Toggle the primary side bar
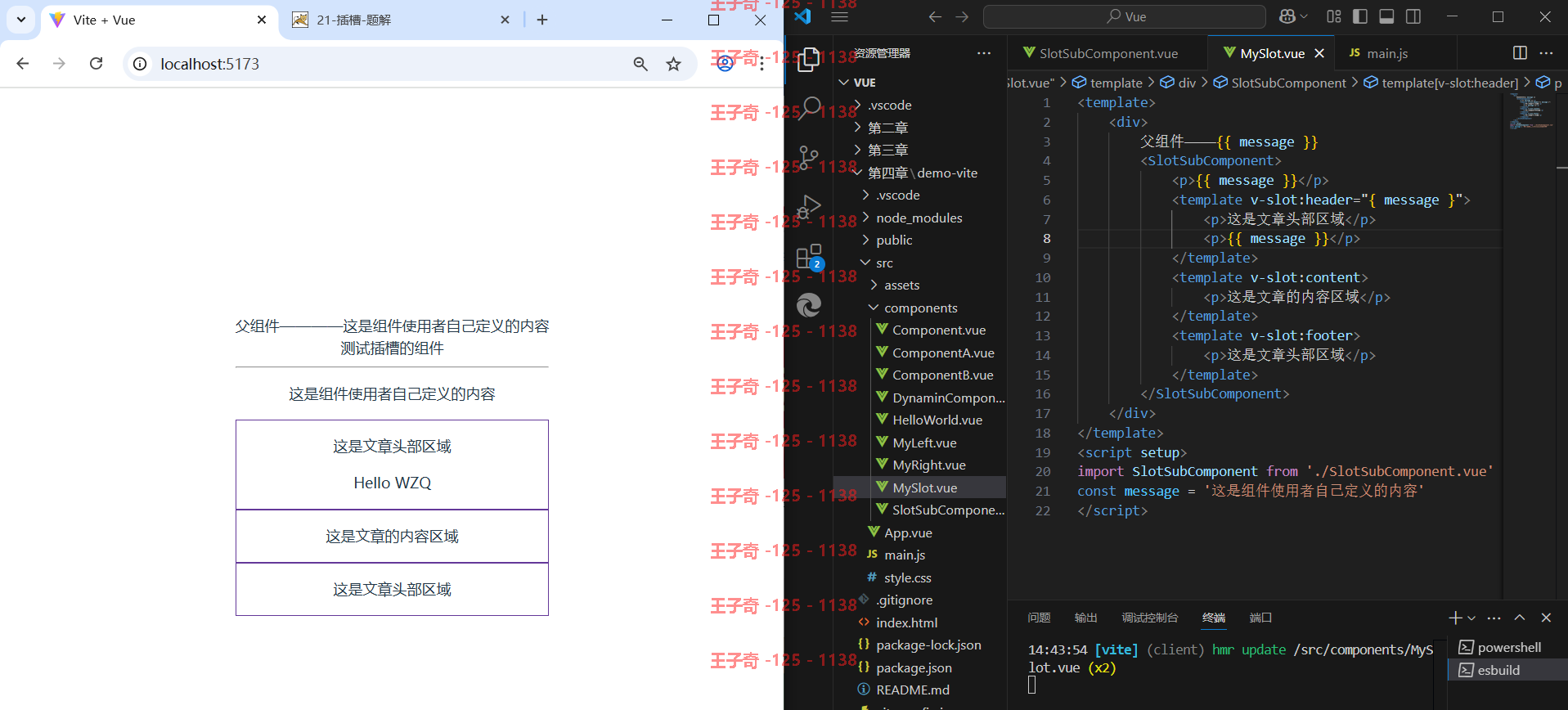The width and height of the screenshot is (1568, 710). (1360, 16)
